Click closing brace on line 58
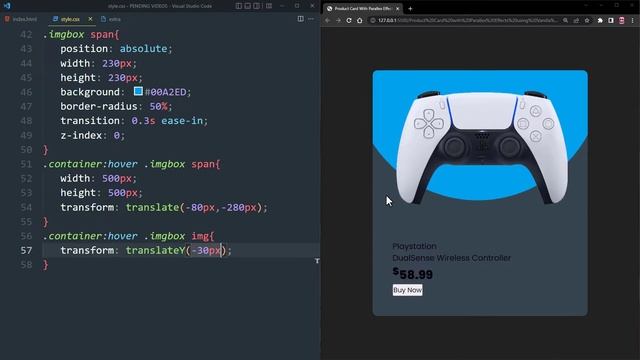 click(46, 265)
